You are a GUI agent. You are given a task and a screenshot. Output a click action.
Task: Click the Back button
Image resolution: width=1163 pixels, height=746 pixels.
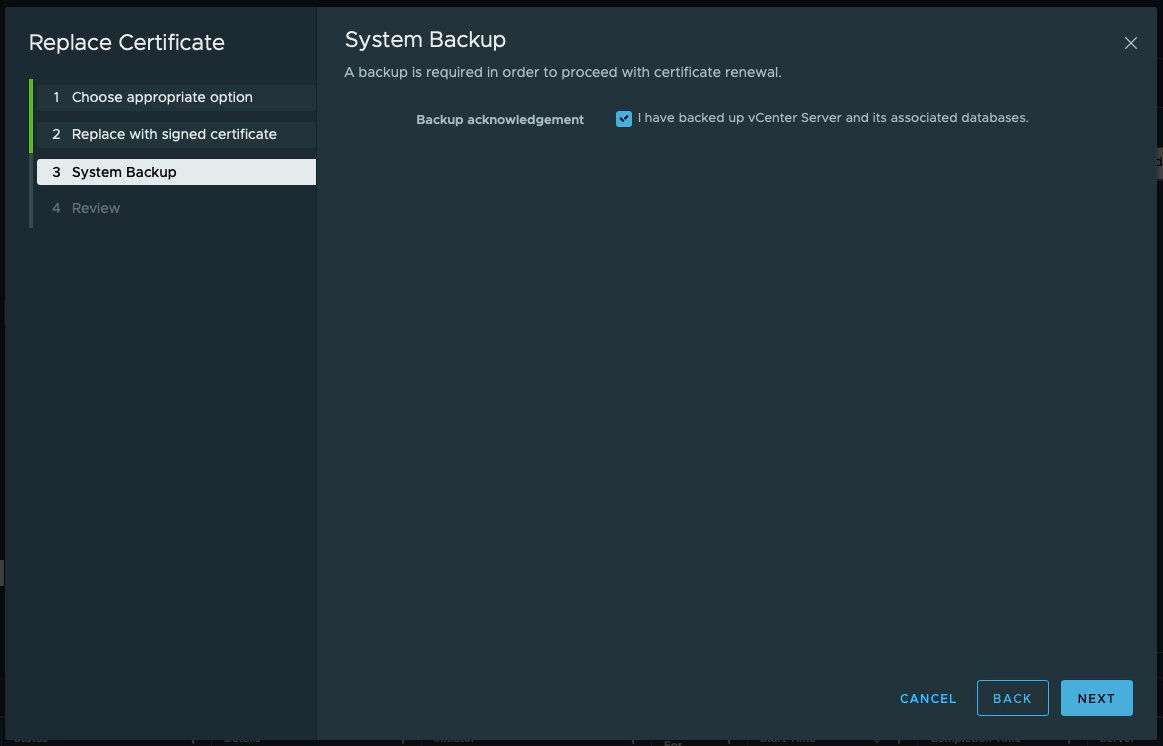point(1012,698)
